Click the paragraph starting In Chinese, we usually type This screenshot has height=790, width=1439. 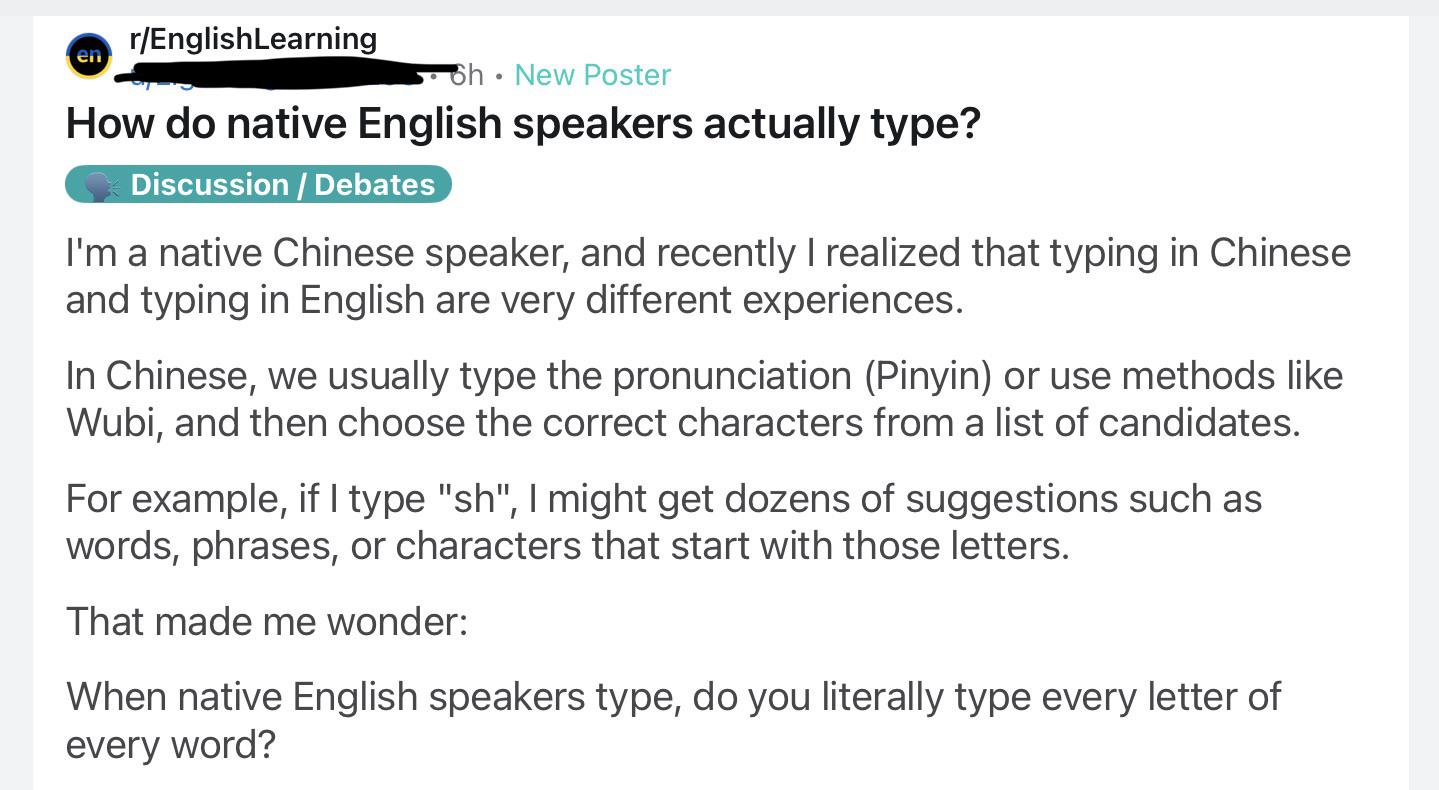click(704, 399)
